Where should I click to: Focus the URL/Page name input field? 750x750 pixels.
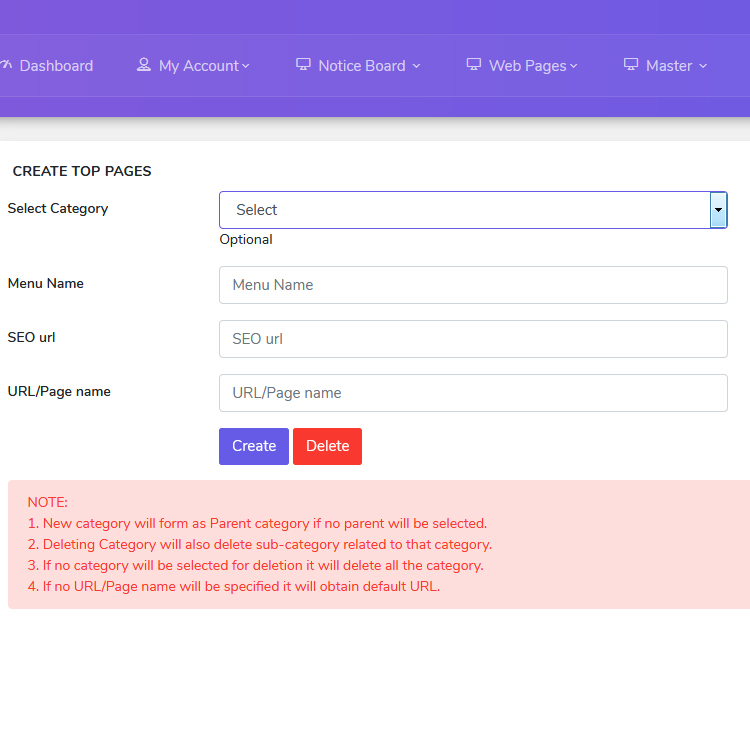(473, 393)
